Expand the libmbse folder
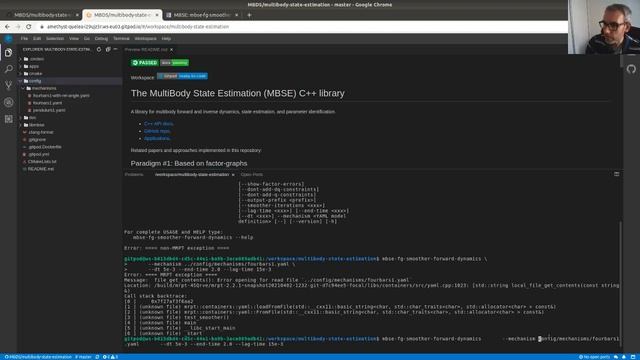The width and height of the screenshot is (640, 360). (37, 125)
